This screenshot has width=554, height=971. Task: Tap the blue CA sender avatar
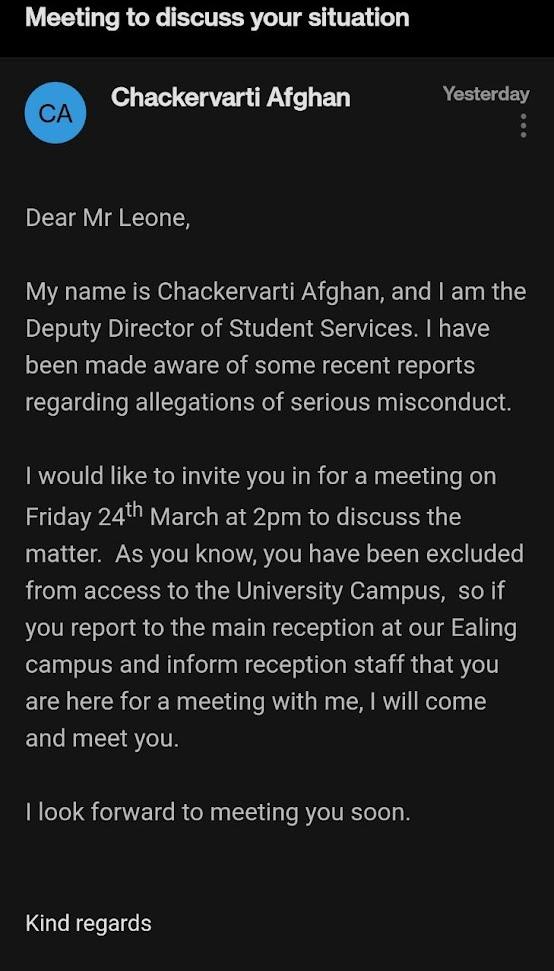(x=55, y=113)
